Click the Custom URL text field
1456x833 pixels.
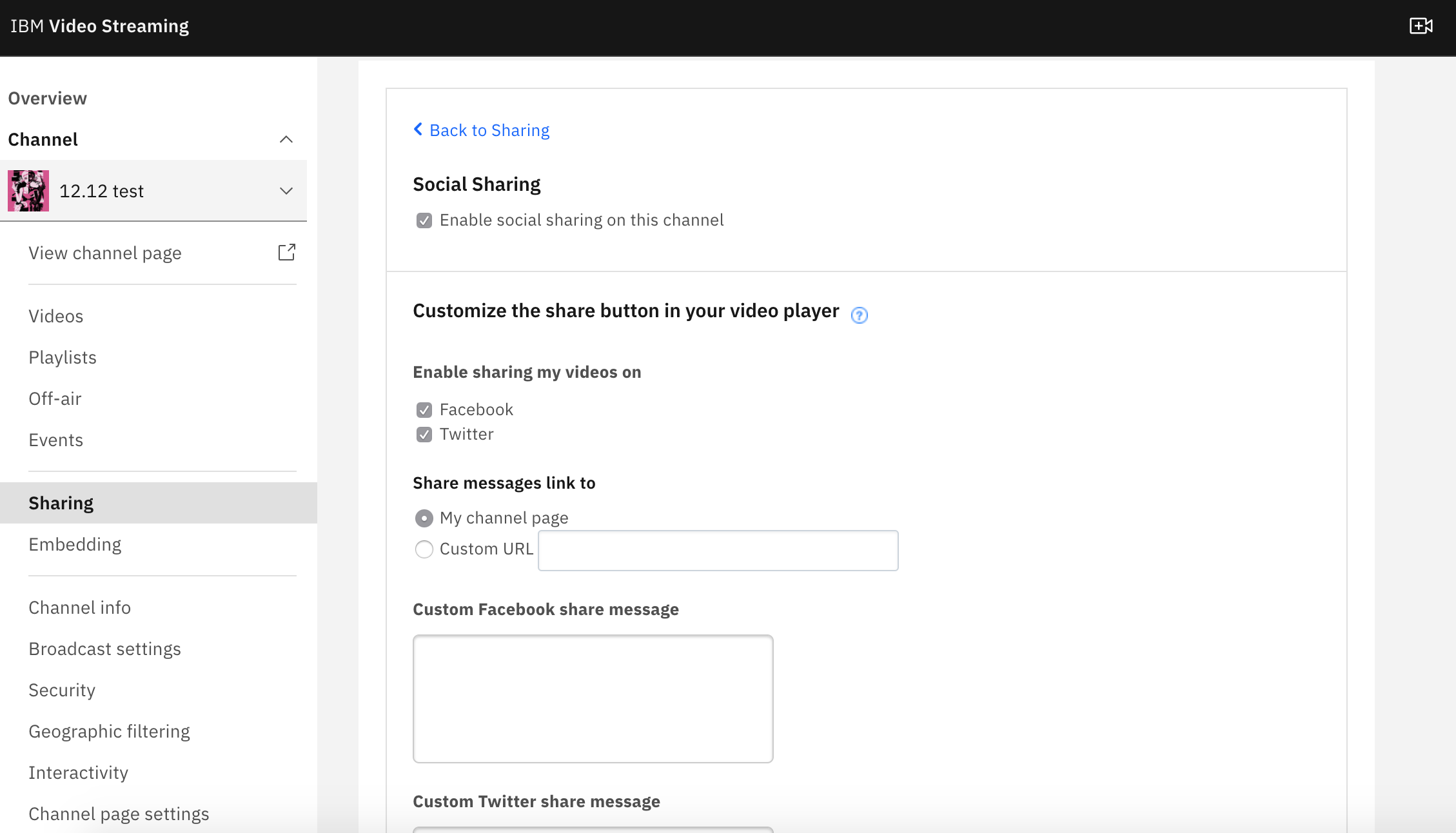click(718, 551)
